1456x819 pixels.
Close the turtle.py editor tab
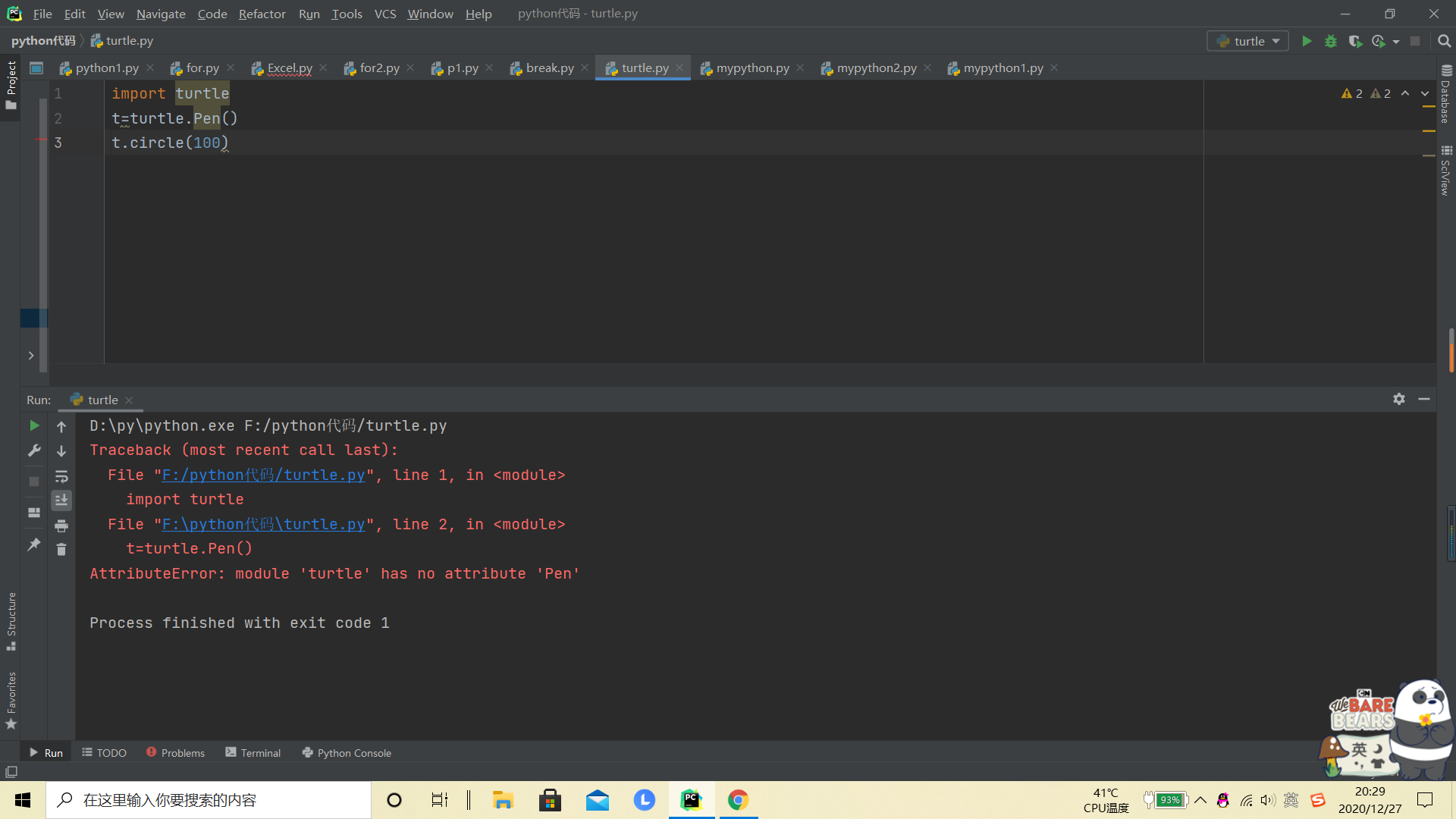click(x=679, y=68)
